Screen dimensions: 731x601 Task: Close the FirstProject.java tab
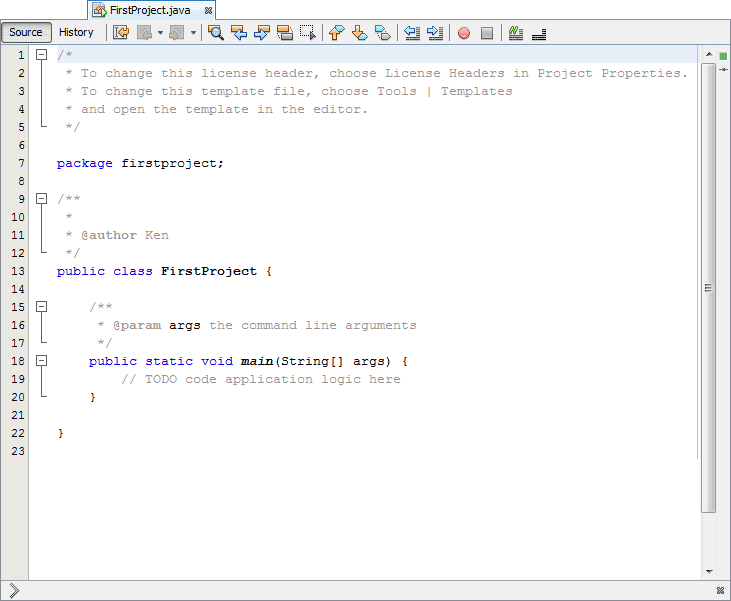pyautogui.click(x=208, y=10)
